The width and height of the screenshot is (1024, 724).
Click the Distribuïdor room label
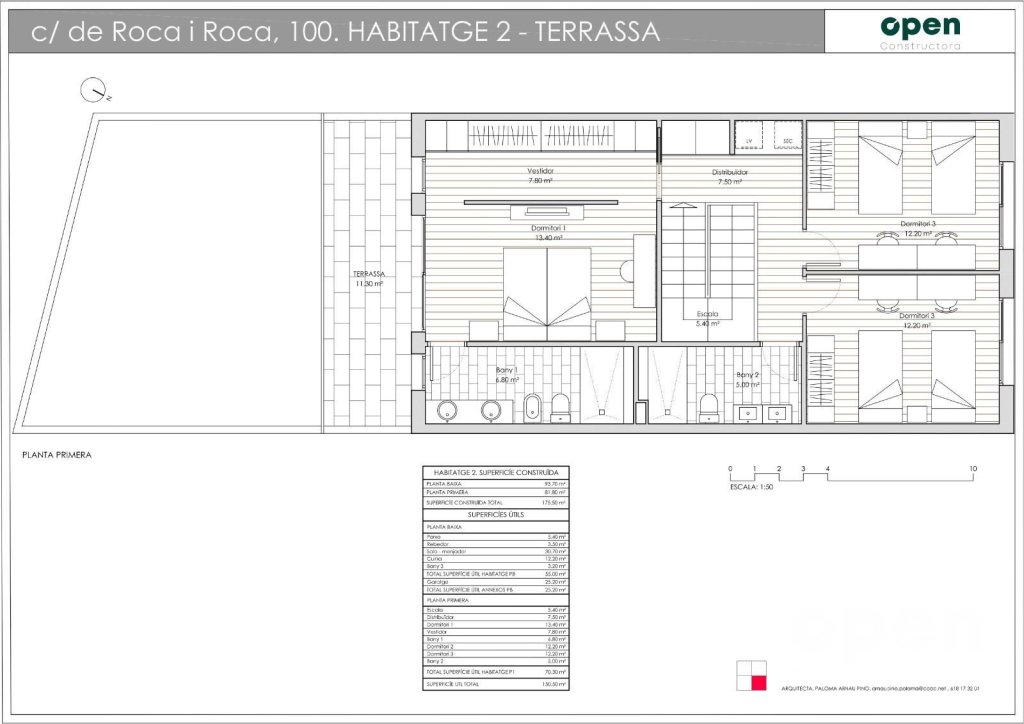[x=730, y=172]
